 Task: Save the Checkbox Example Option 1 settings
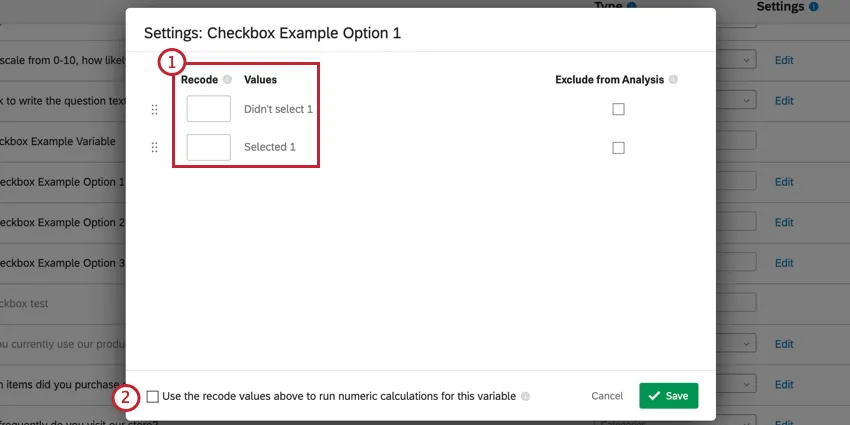click(x=668, y=396)
